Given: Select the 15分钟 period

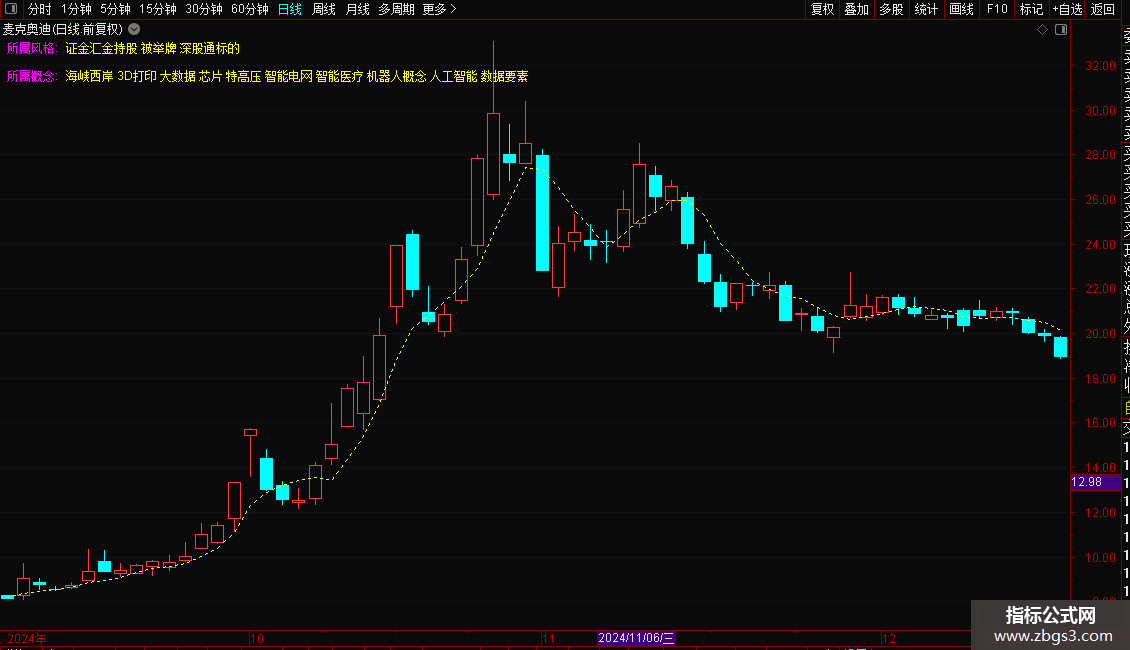Looking at the screenshot, I should [x=158, y=9].
